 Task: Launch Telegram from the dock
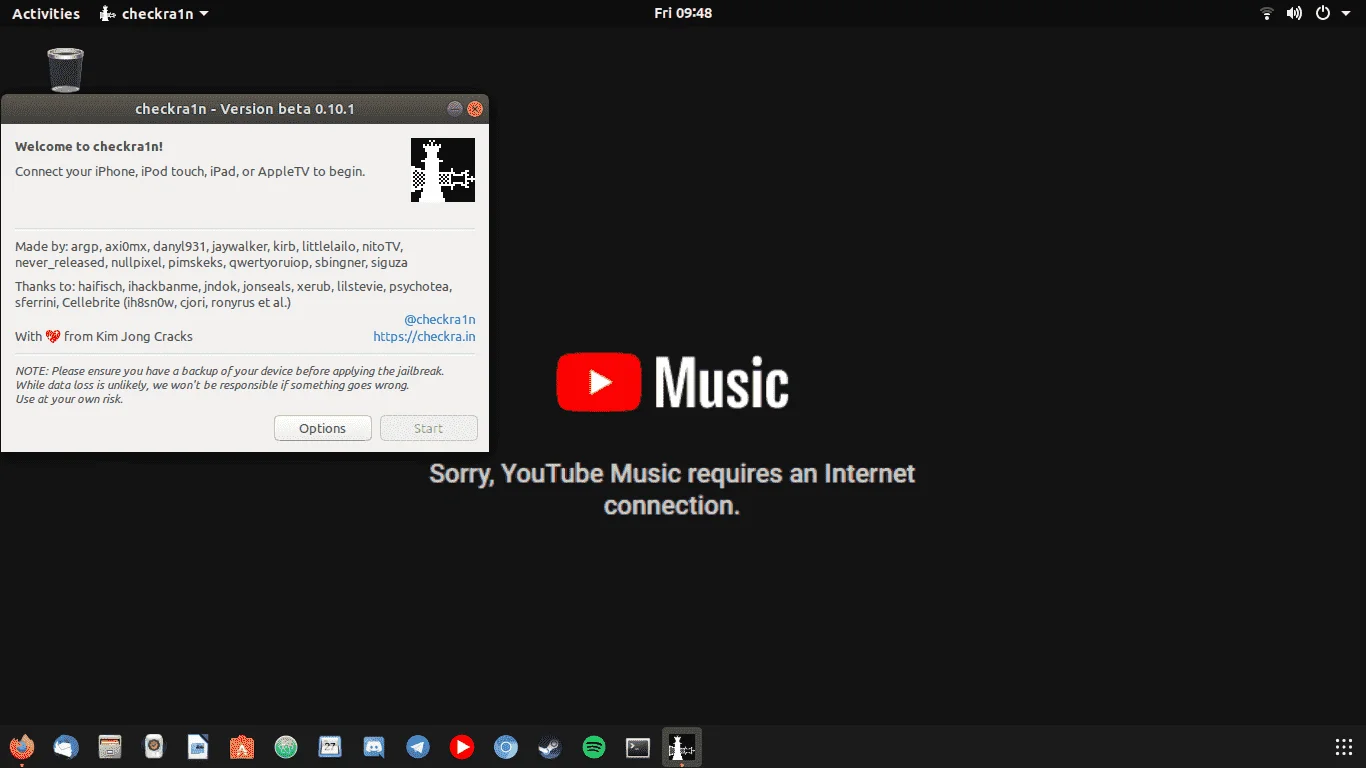point(418,747)
